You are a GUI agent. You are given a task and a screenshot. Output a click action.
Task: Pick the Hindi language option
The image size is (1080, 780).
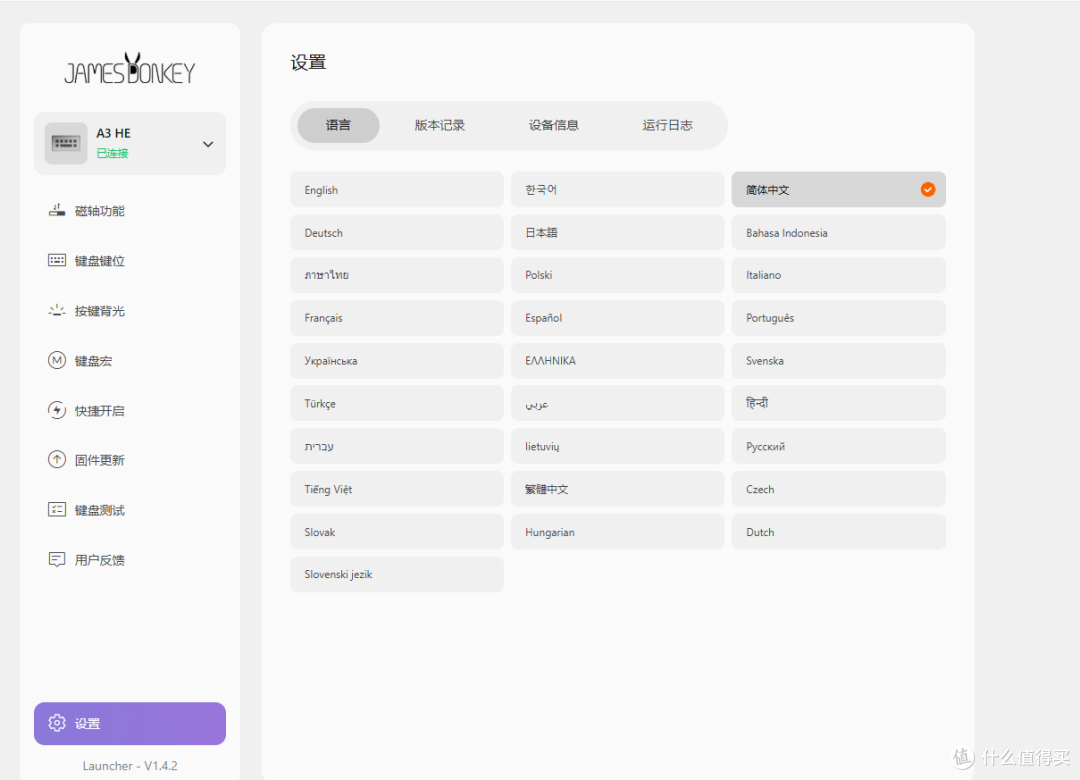(x=838, y=403)
